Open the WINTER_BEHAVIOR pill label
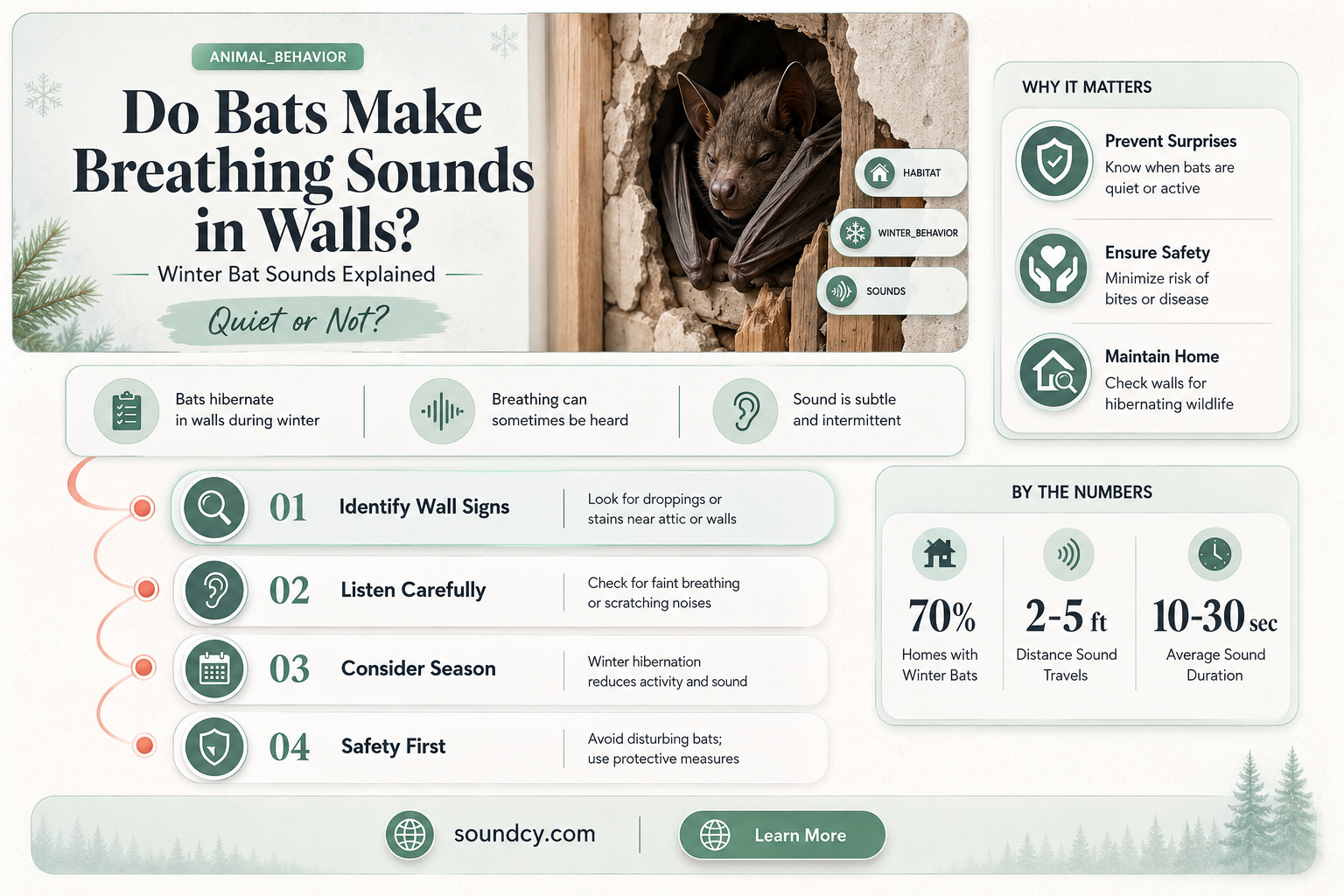The image size is (1344, 896). [x=899, y=233]
